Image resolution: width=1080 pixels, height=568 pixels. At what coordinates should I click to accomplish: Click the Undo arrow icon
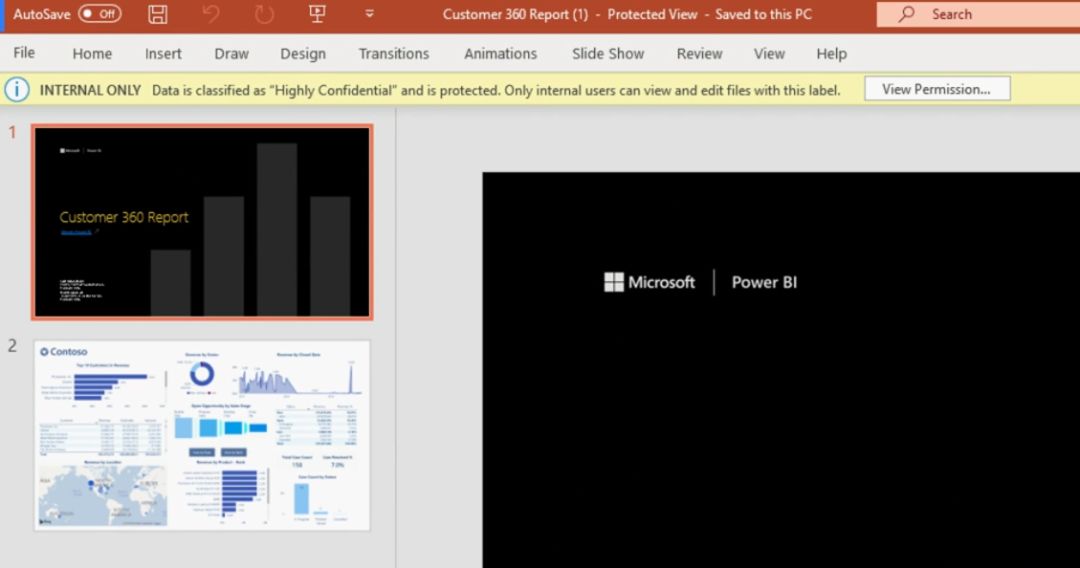tap(211, 14)
